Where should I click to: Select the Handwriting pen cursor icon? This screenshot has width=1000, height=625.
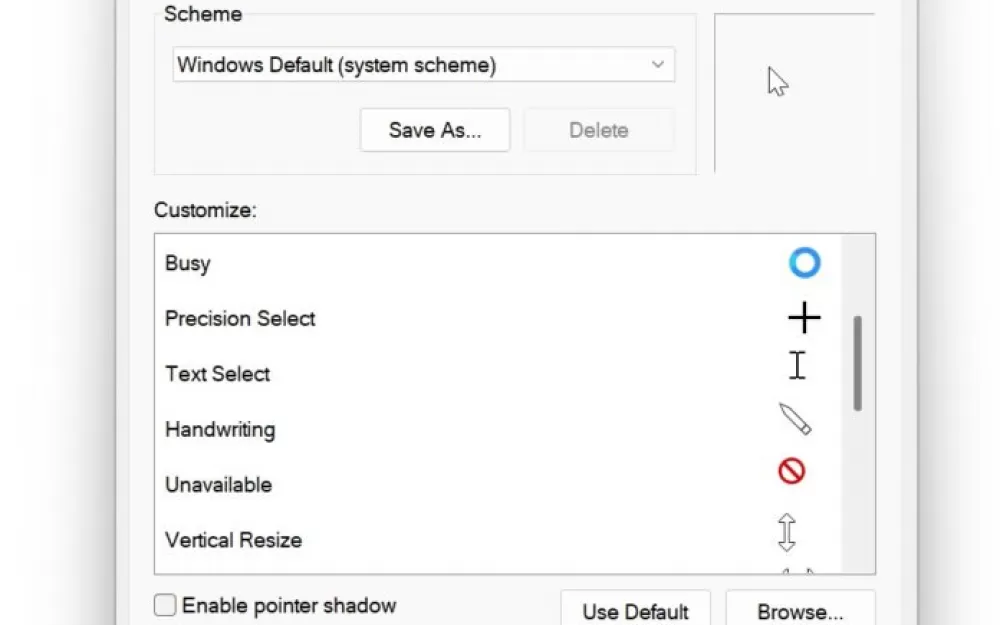795,419
